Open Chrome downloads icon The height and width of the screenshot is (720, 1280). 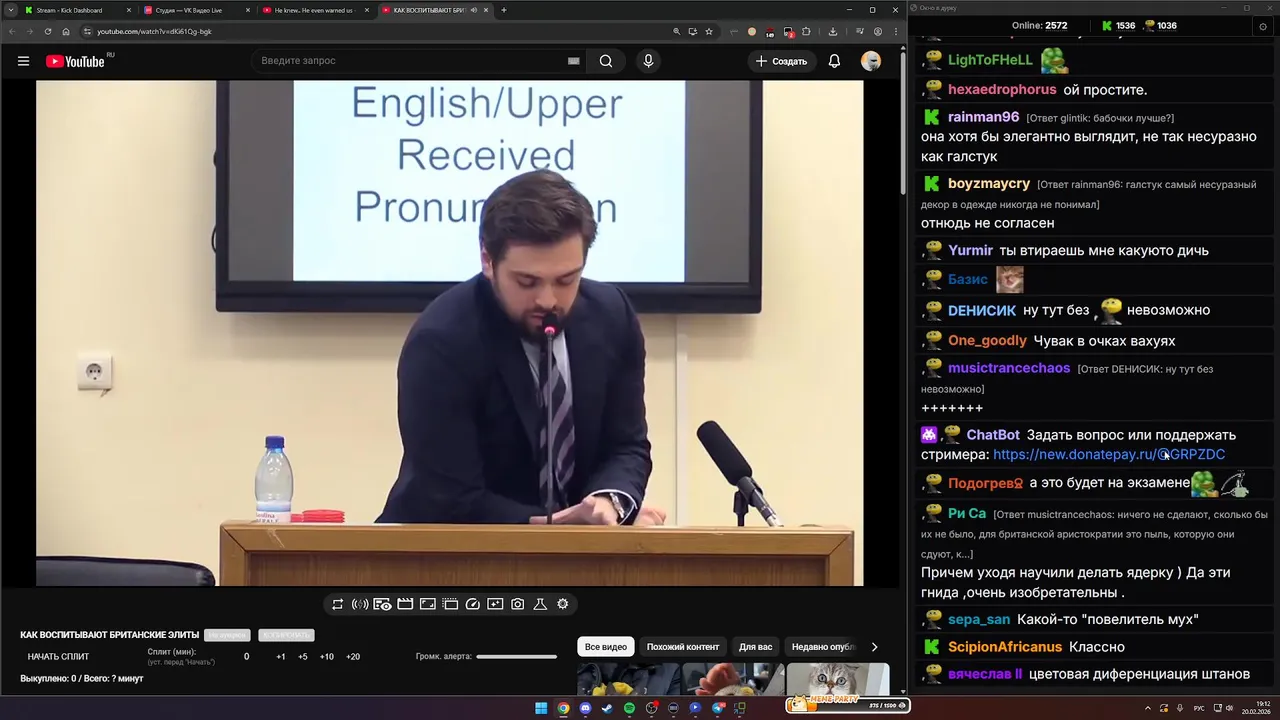point(833,31)
